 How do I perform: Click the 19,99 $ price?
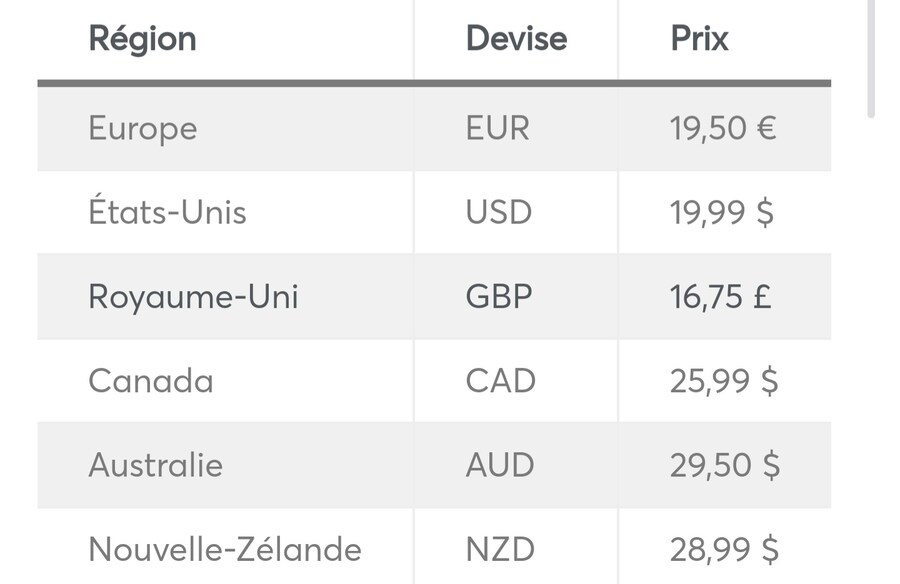click(x=721, y=212)
